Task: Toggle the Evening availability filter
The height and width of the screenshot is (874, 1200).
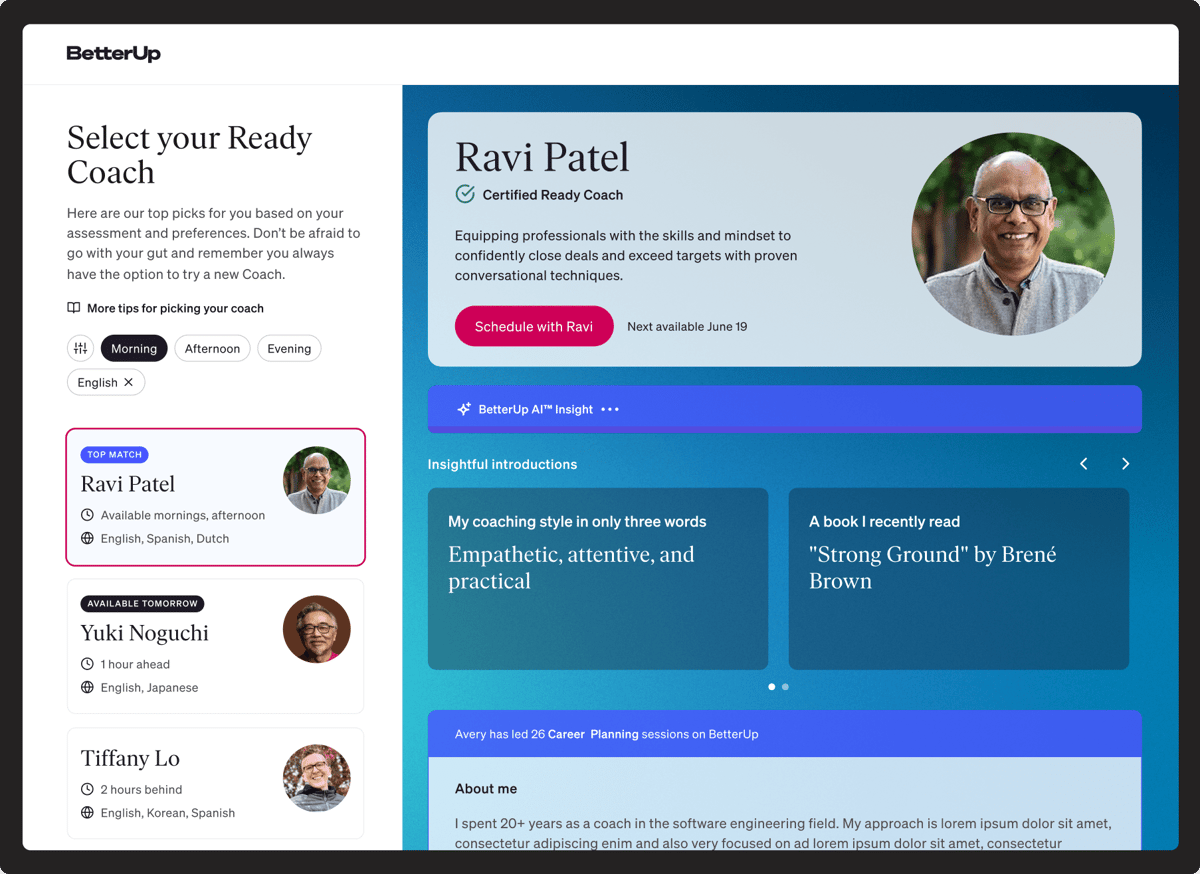Action: tap(289, 349)
